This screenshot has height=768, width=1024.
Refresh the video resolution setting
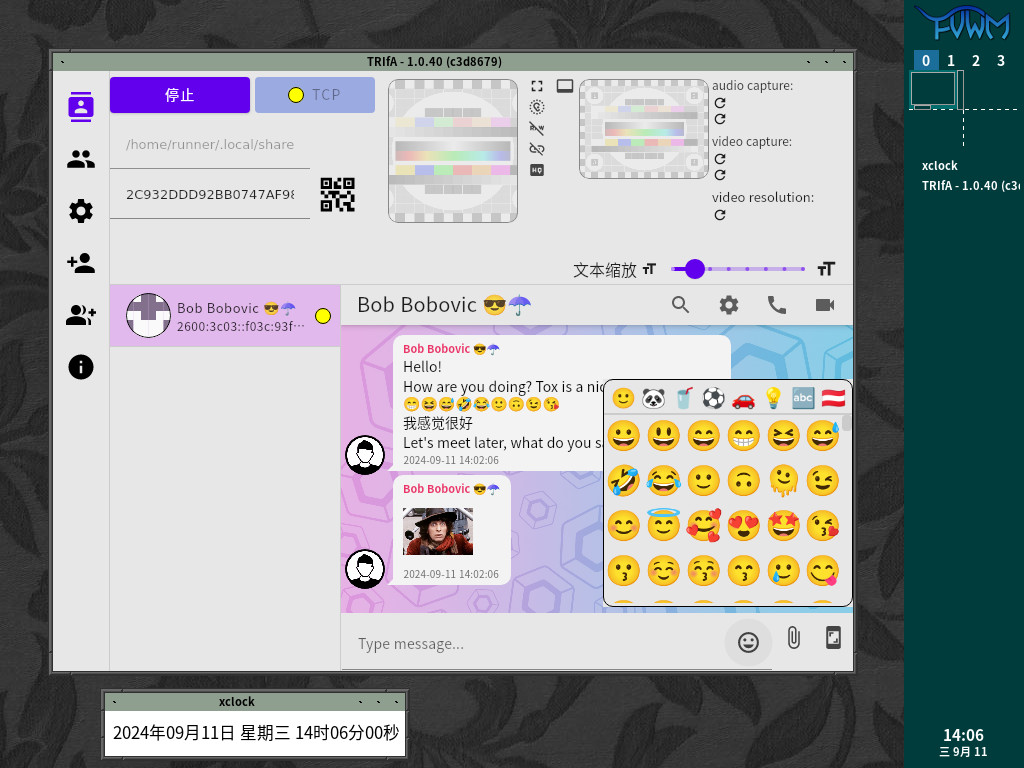720,215
